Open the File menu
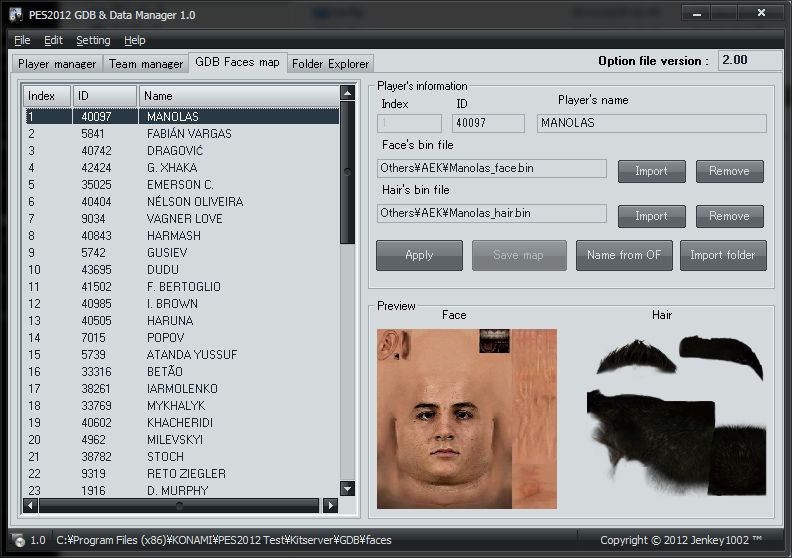This screenshot has width=792, height=558. (x=22, y=40)
